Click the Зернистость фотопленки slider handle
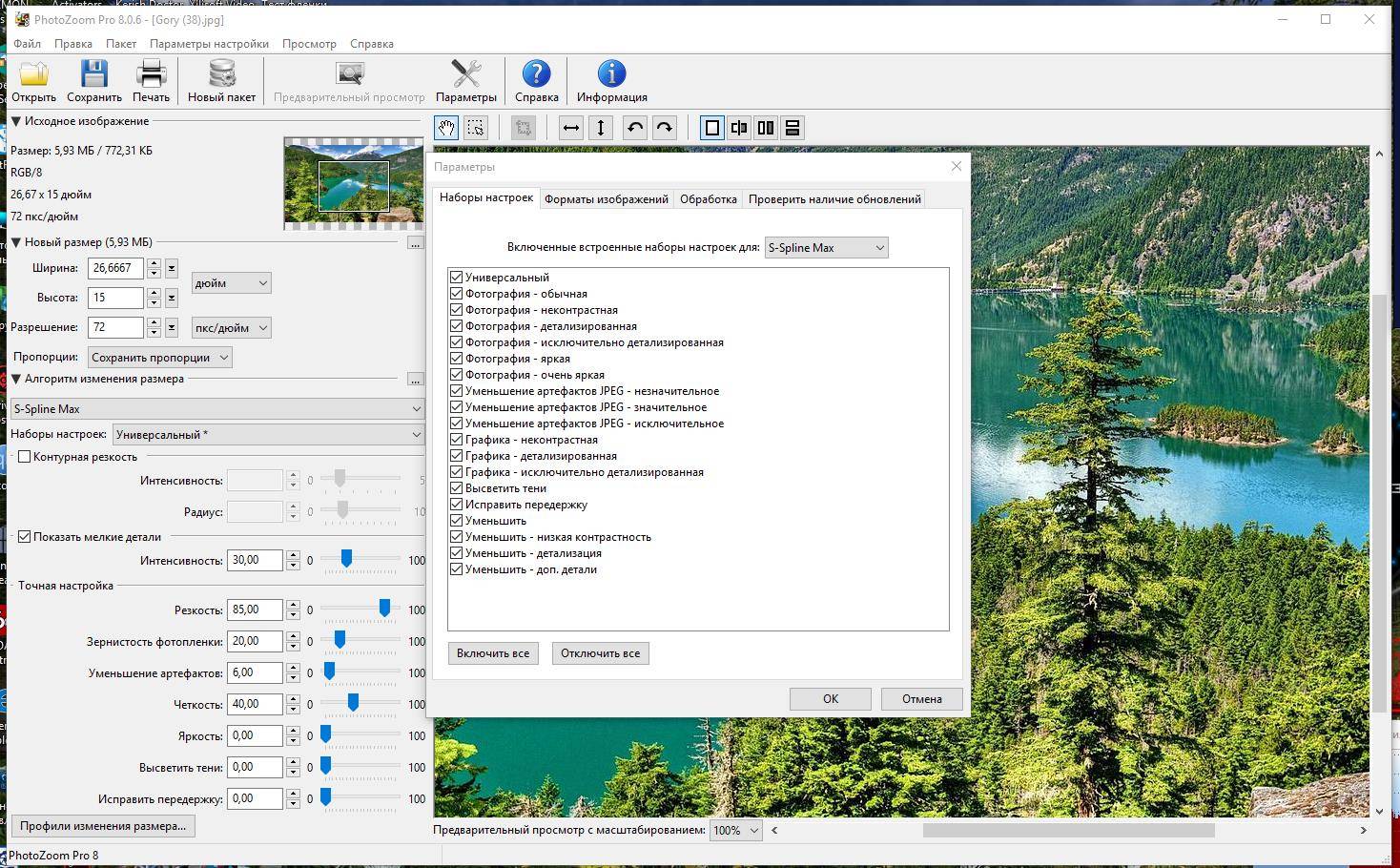This screenshot has height=868, width=1400. click(x=340, y=640)
